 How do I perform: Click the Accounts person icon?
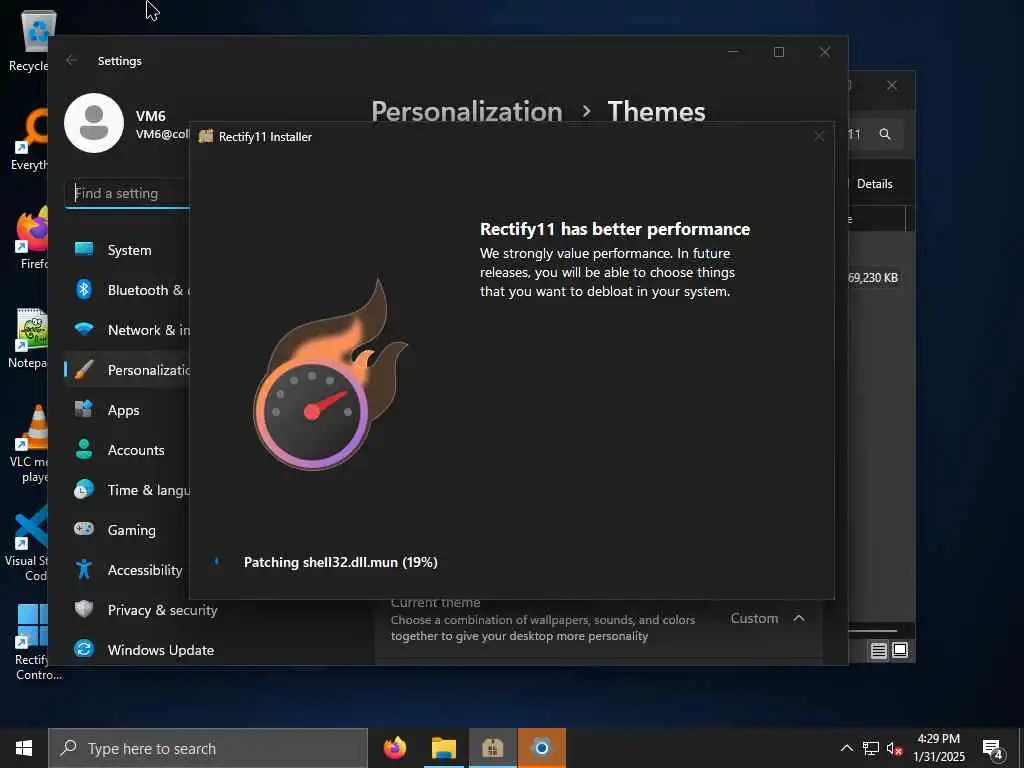tap(84, 449)
